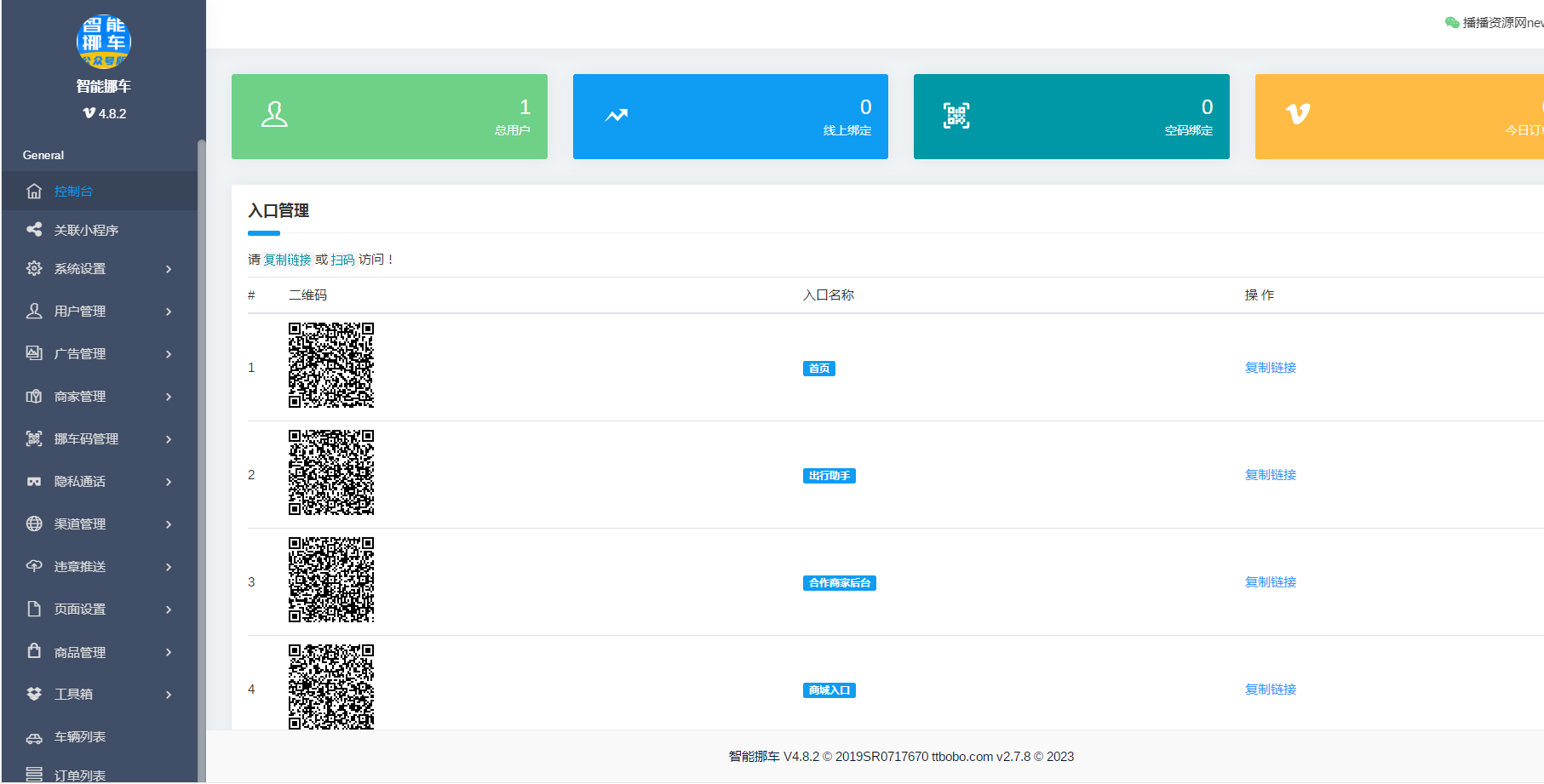Expand the 系统设置 chevron
This screenshot has height=784, width=1544.
click(x=169, y=269)
